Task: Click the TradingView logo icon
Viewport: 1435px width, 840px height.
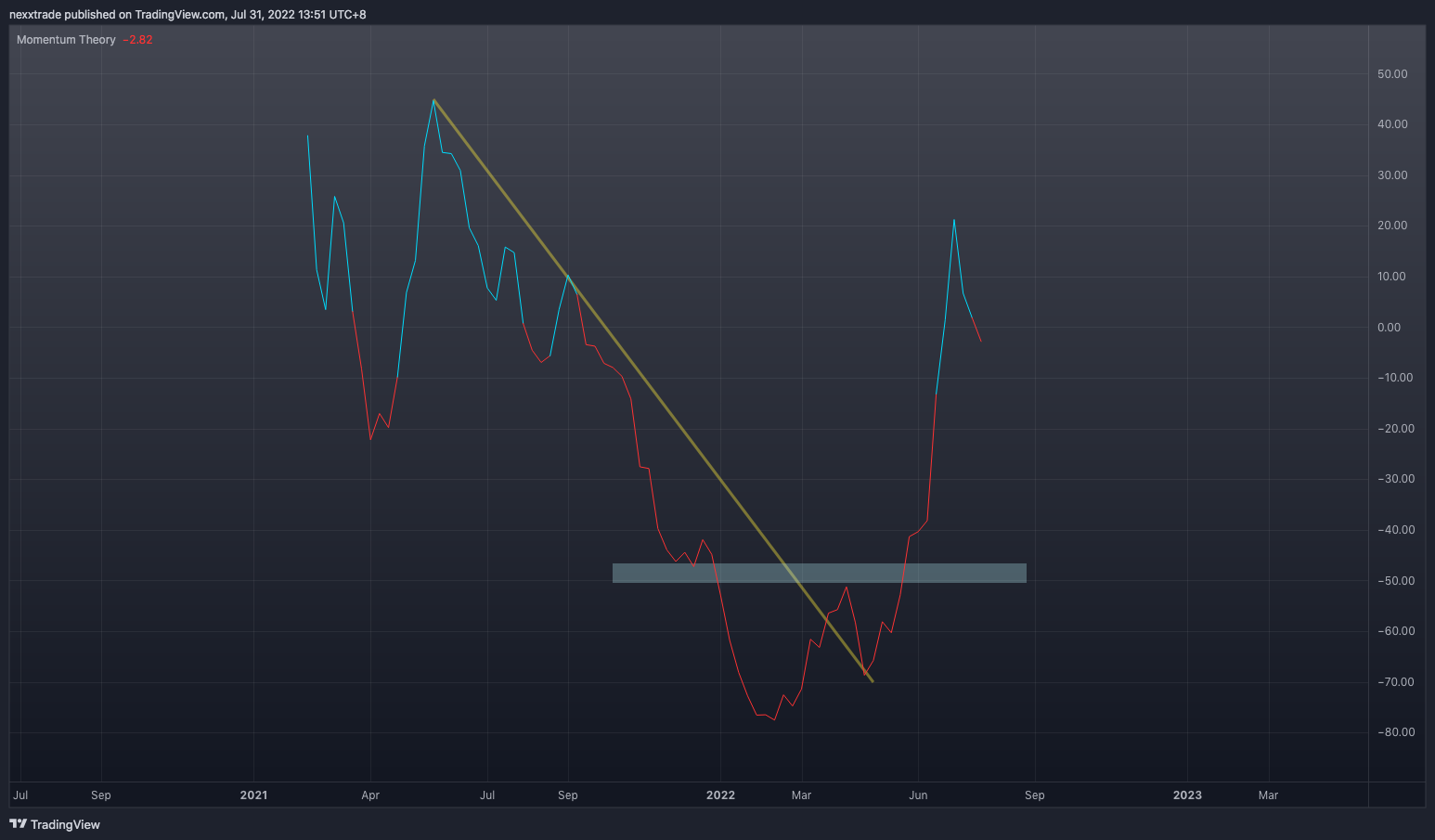Action: [18, 824]
